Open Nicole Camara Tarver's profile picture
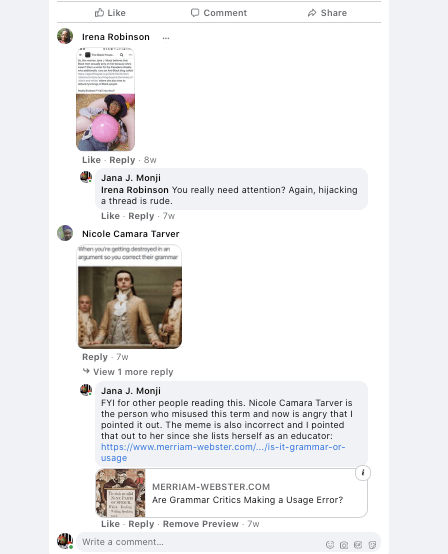The image size is (448, 554). (65, 233)
